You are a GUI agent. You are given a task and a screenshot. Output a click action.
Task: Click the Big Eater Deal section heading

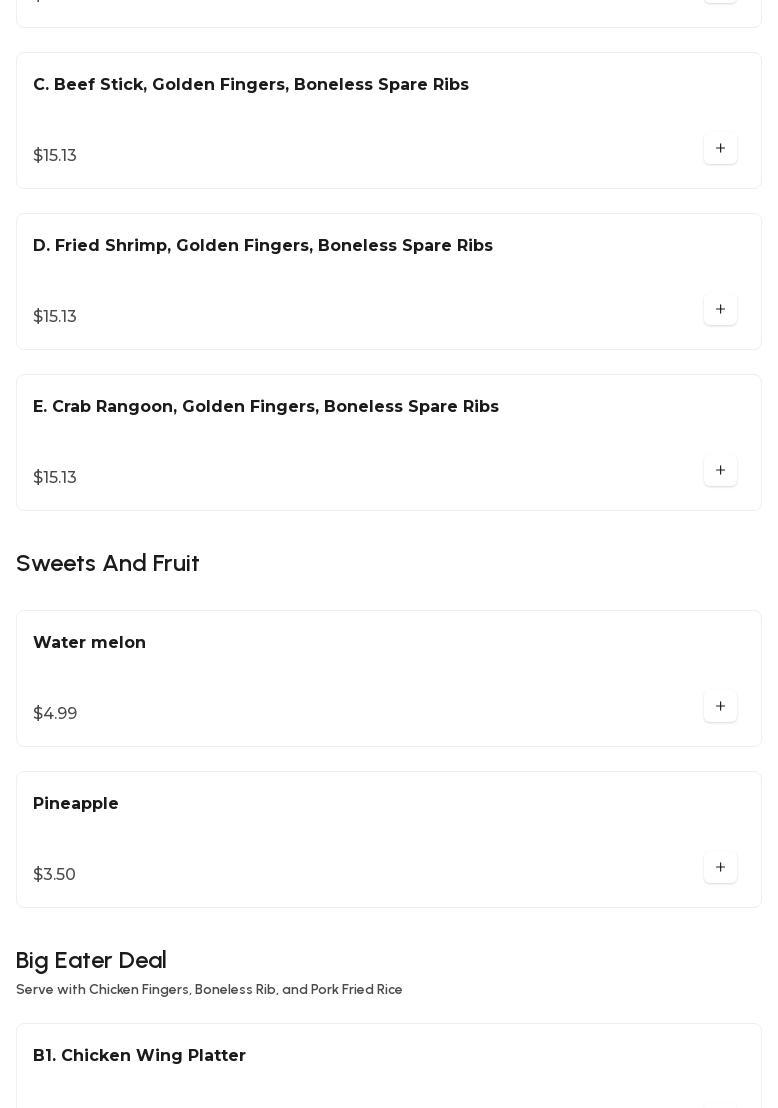click(x=91, y=961)
